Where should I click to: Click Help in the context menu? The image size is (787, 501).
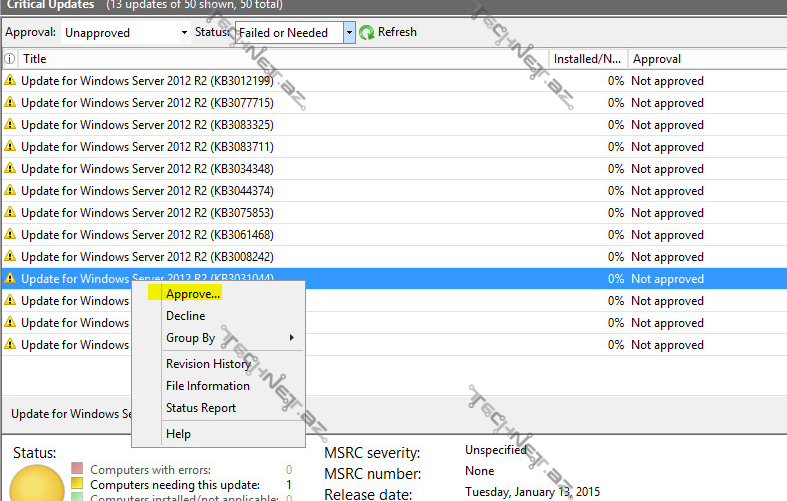click(x=178, y=434)
